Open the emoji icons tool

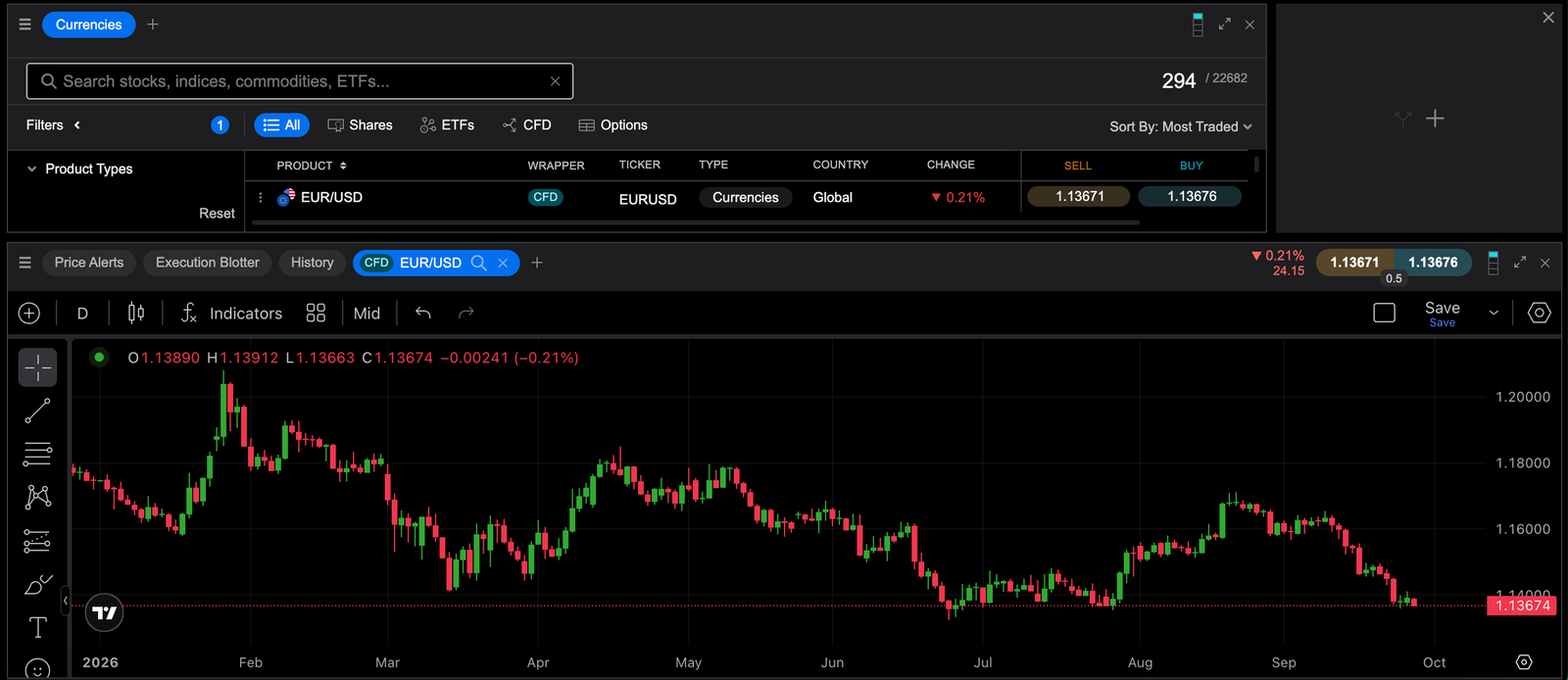click(x=37, y=669)
